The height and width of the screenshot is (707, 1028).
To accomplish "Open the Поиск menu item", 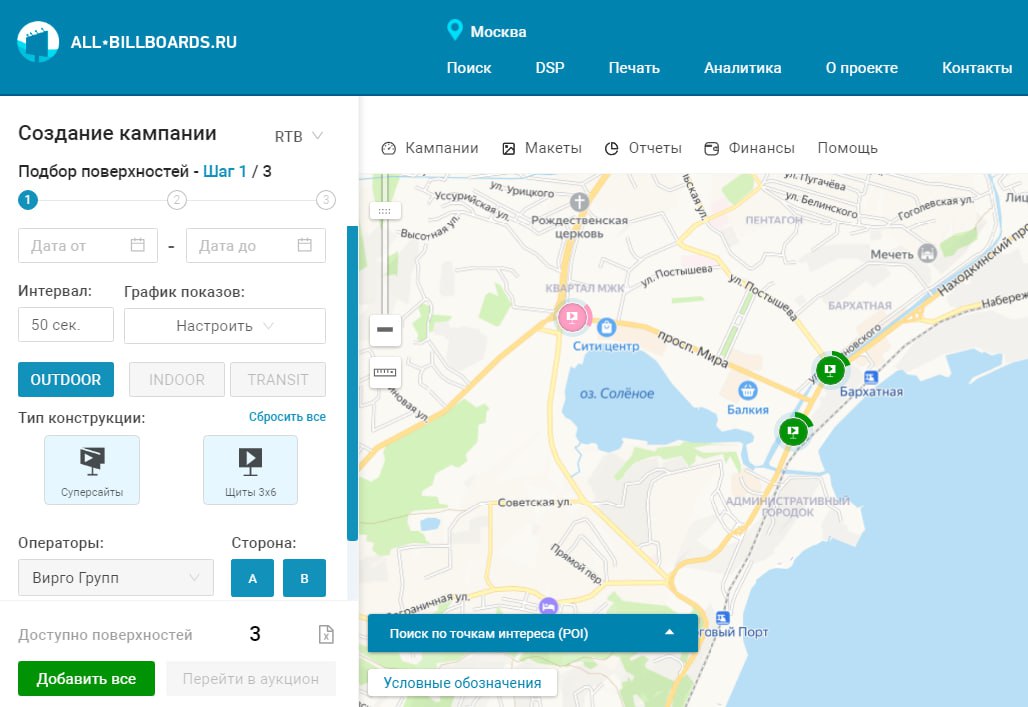I will click(469, 68).
